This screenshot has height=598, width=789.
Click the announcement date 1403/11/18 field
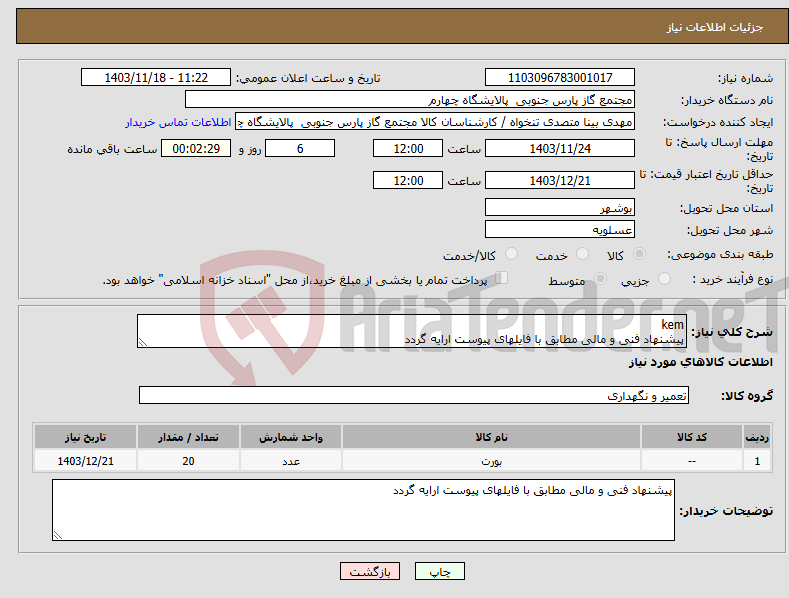click(x=155, y=78)
